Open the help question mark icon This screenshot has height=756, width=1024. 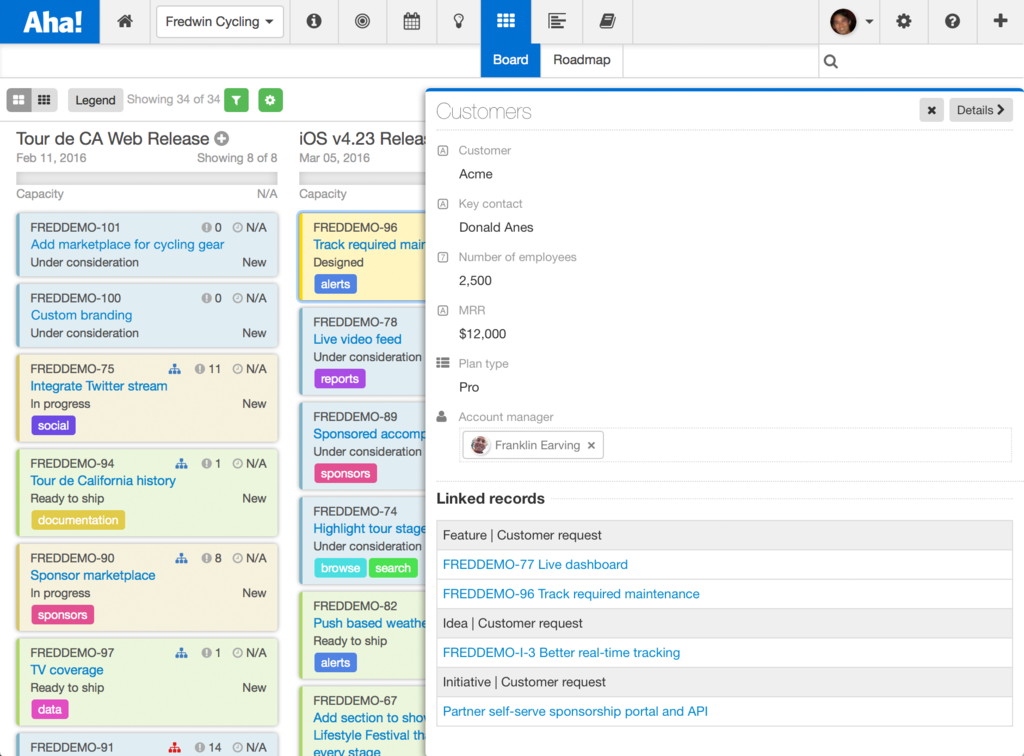click(952, 22)
